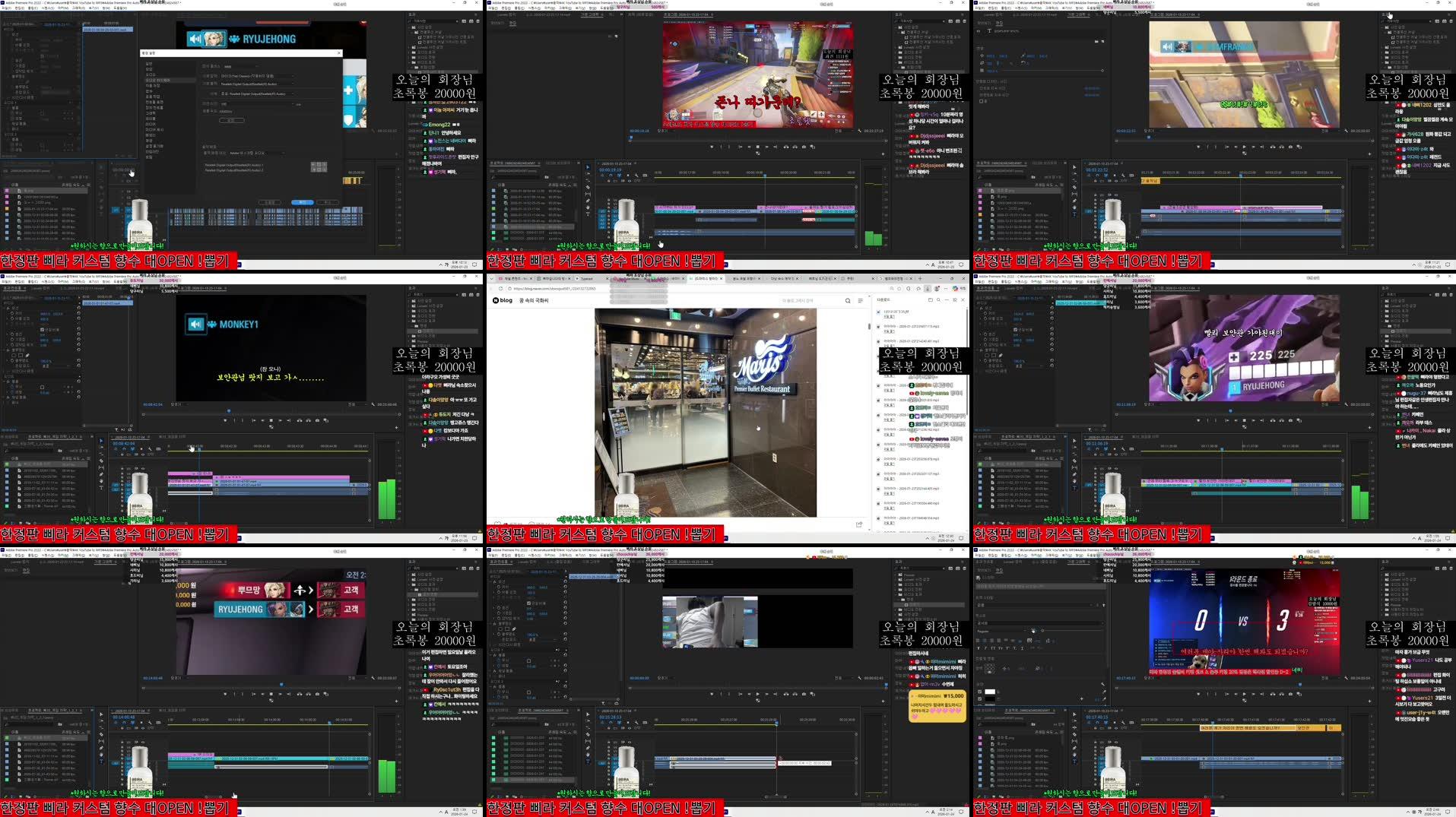Screen dimensions: 1456x817
Task: Open the 꿈 속의 국화쥐 blog title link
Action: pyautogui.click(x=535, y=299)
